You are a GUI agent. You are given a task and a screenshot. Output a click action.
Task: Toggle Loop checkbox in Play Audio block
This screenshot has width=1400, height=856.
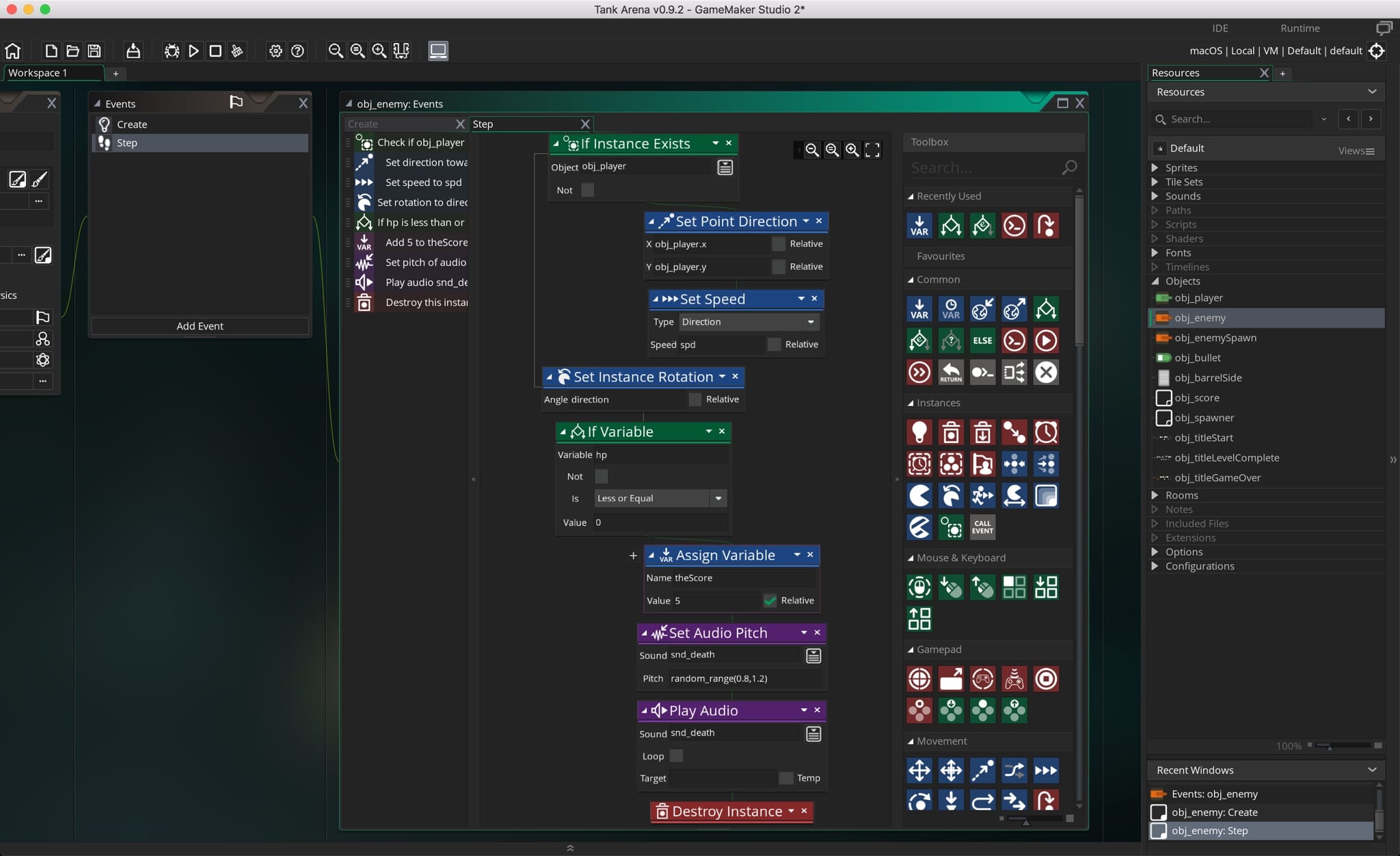pyautogui.click(x=677, y=755)
